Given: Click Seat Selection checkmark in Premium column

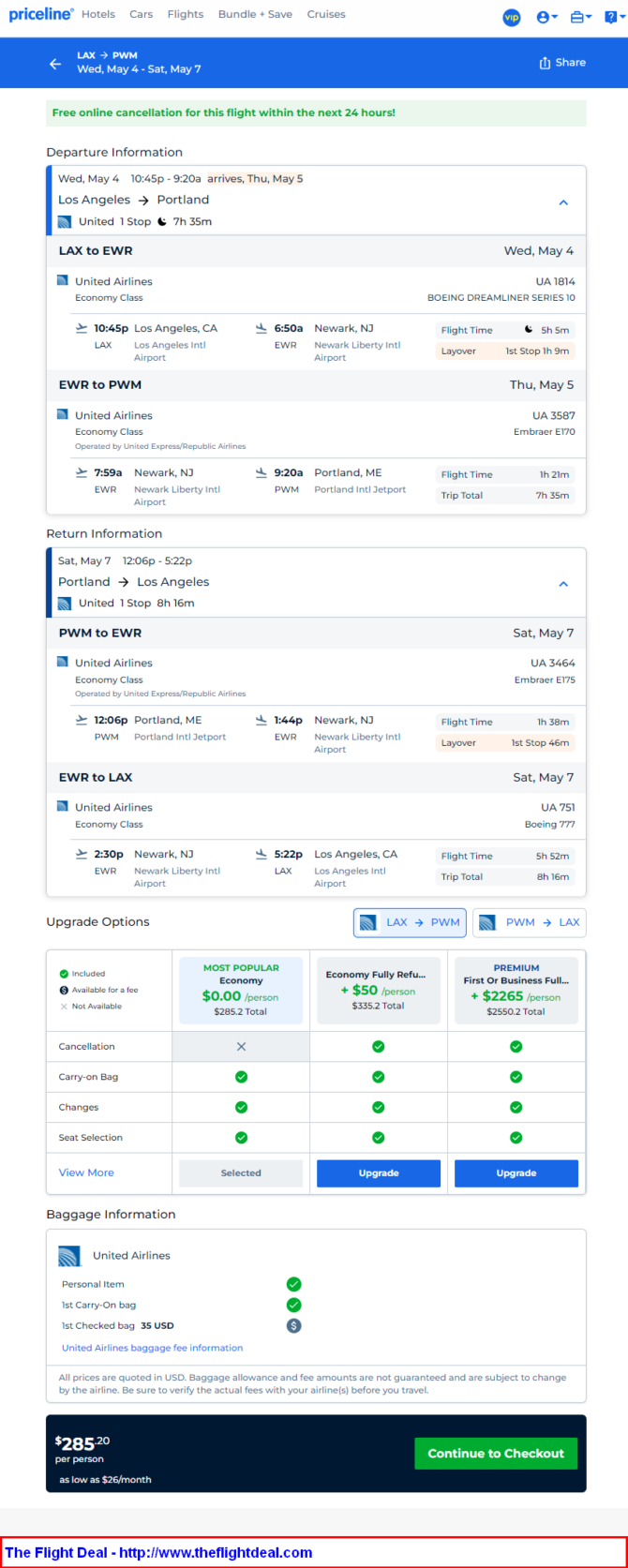Looking at the screenshot, I should (x=516, y=1138).
